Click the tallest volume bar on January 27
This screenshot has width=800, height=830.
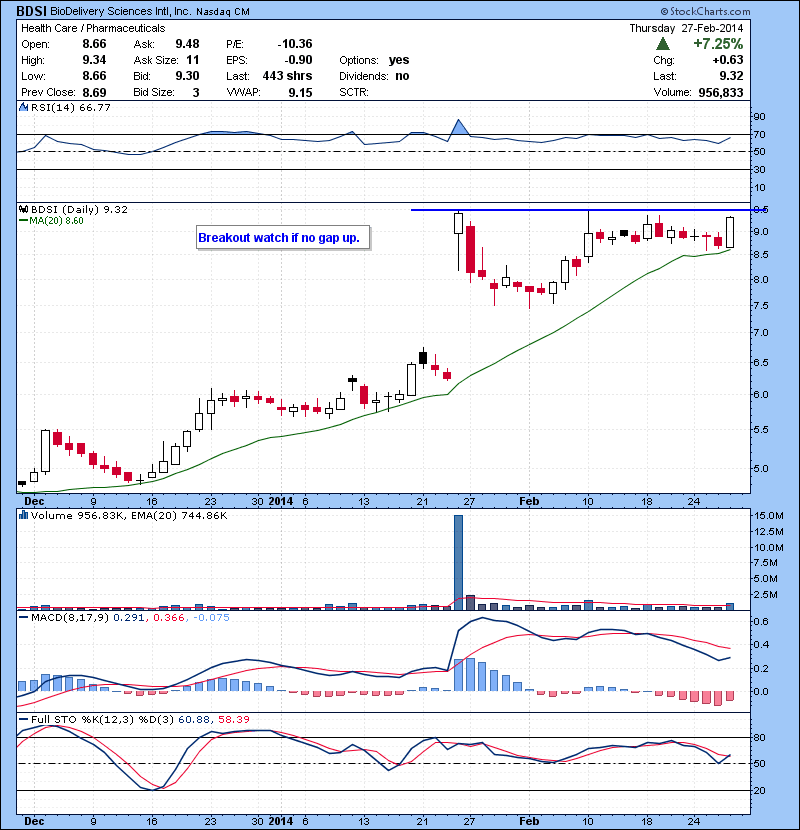click(x=459, y=562)
